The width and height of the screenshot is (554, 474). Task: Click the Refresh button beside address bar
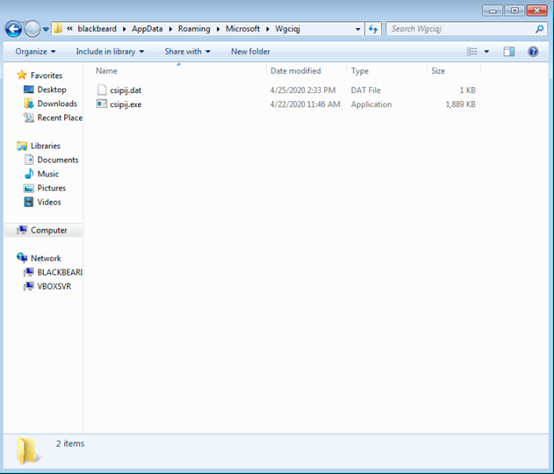click(x=373, y=29)
